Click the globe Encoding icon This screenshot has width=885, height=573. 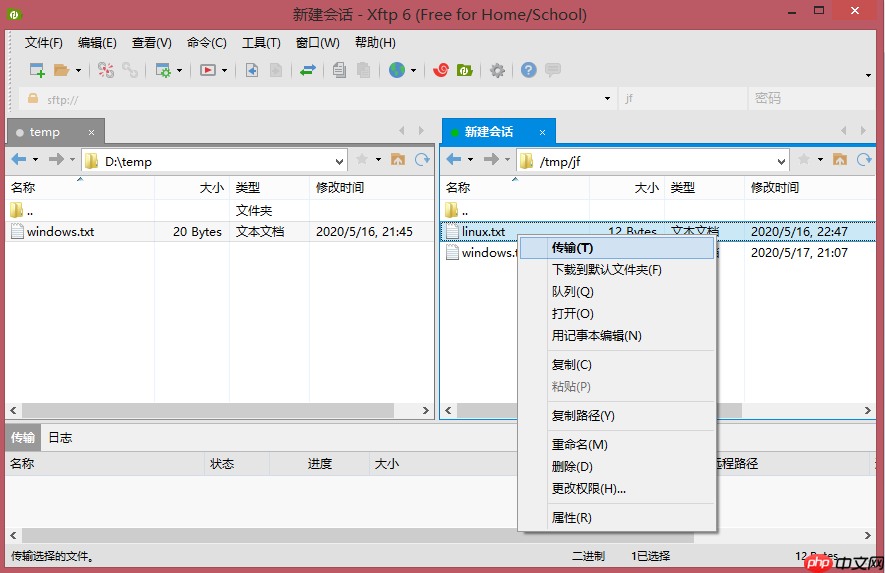[x=397, y=70]
